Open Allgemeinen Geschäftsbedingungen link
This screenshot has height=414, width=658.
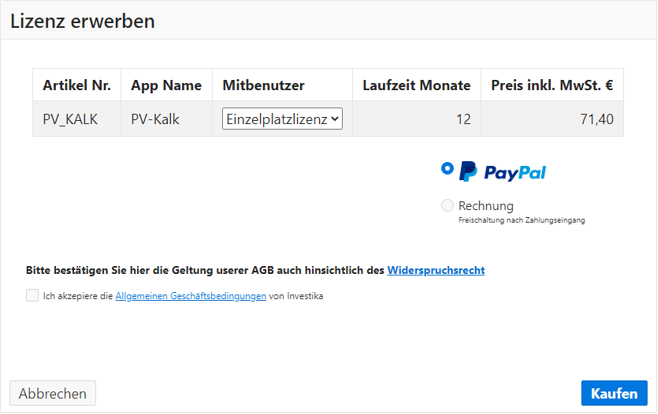[191, 296]
